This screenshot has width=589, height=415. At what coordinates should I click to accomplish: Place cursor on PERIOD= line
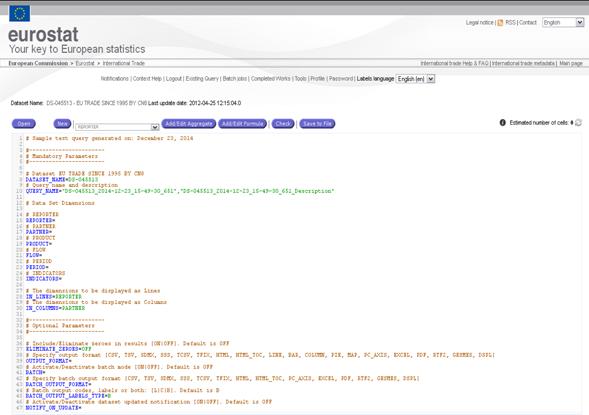pyautogui.click(x=37, y=267)
